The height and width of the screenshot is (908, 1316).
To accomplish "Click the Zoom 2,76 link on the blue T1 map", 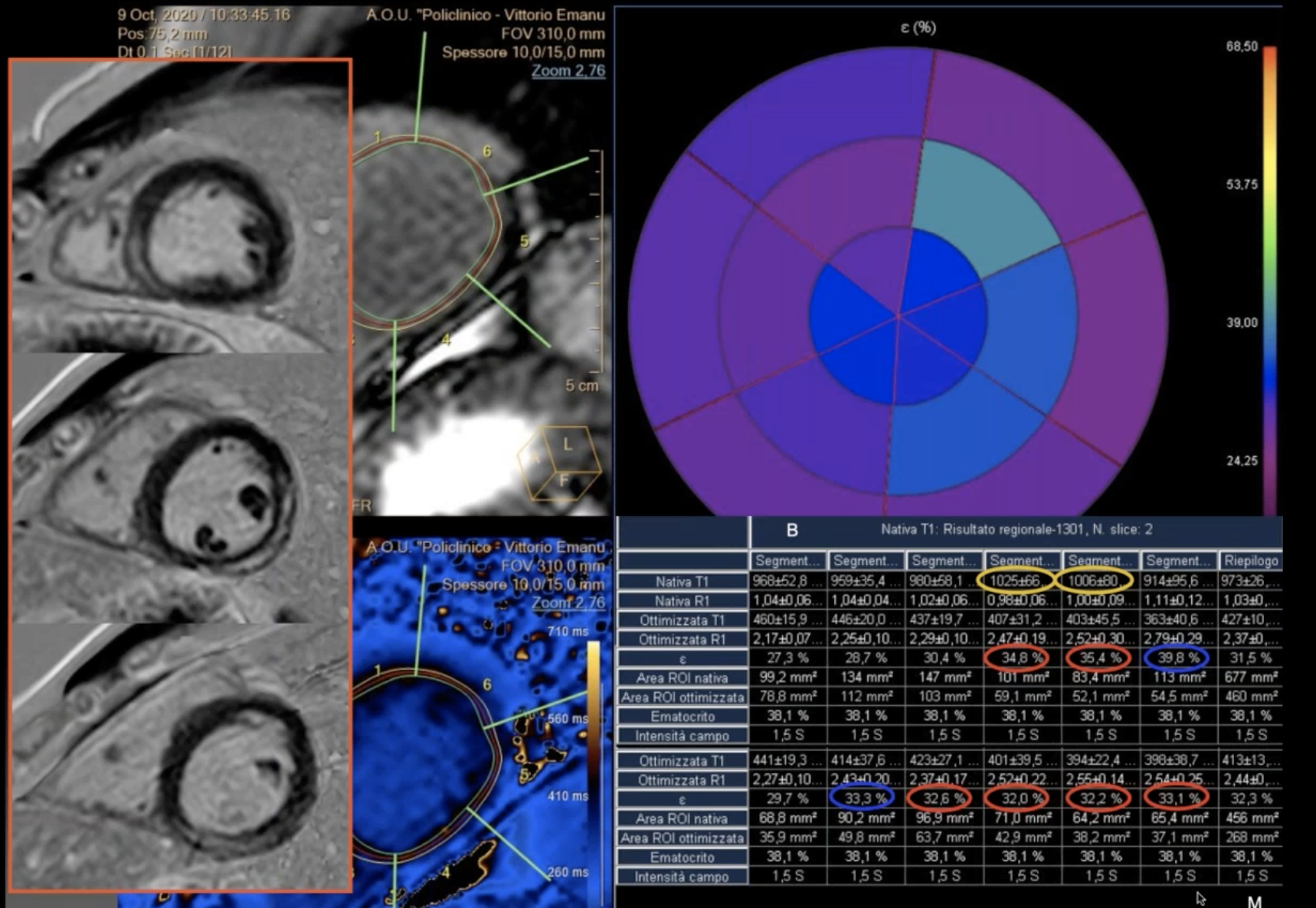I will pos(568,603).
